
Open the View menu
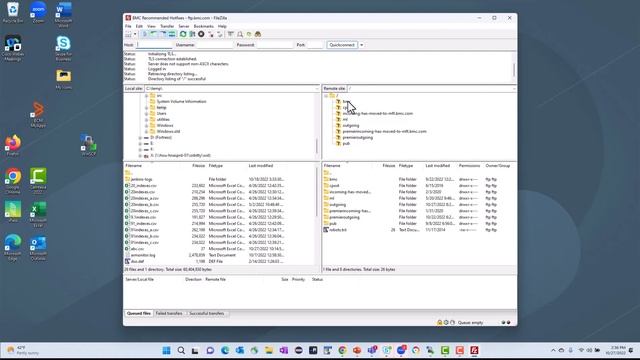pos(151,26)
